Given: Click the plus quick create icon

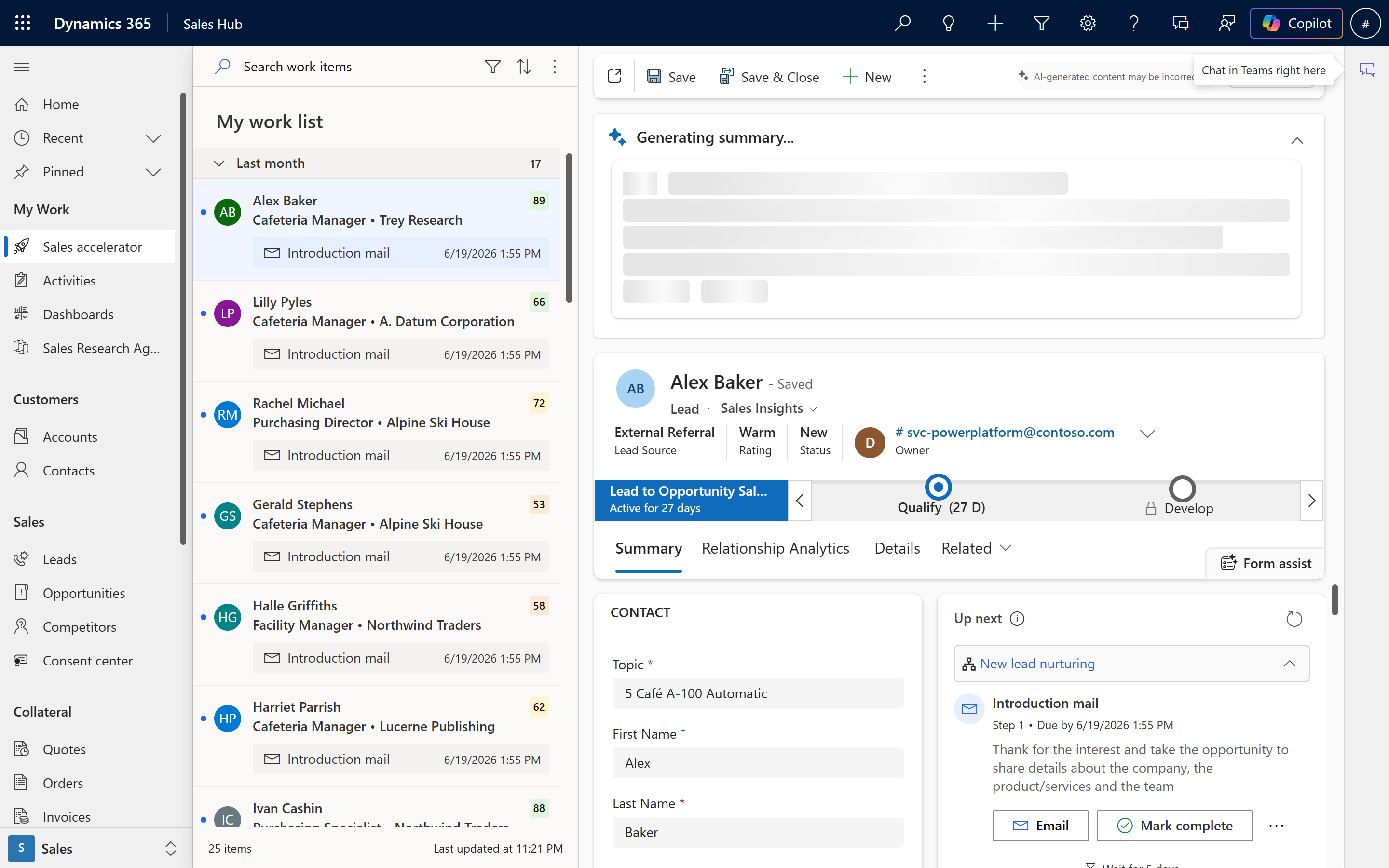Looking at the screenshot, I should [995, 24].
